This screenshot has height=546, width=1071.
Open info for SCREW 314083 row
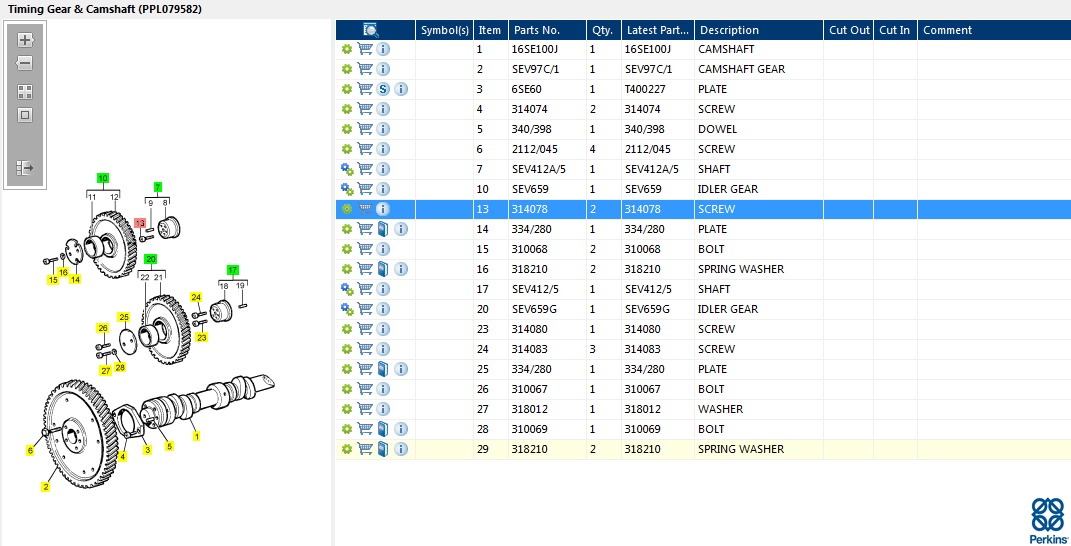click(383, 349)
